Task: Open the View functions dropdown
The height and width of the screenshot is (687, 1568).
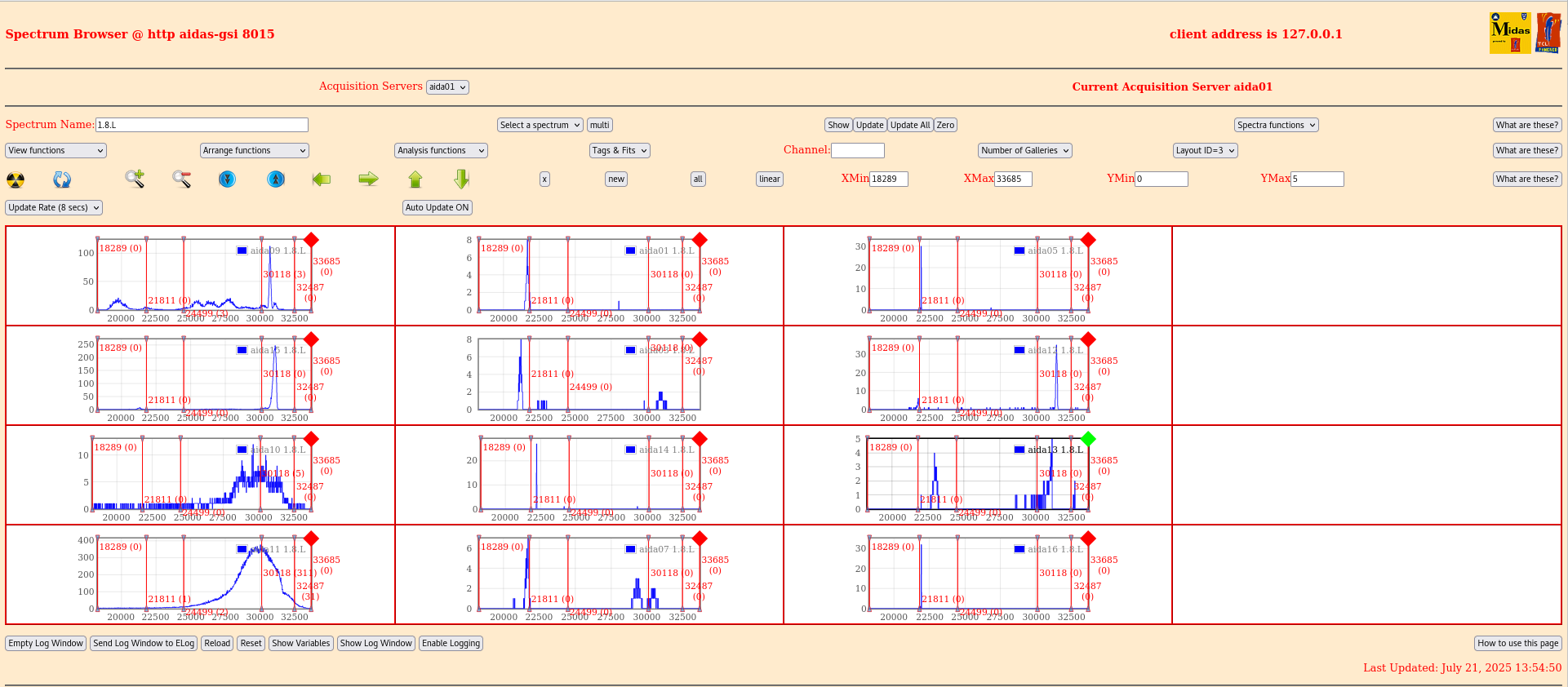Action: pyautogui.click(x=56, y=151)
